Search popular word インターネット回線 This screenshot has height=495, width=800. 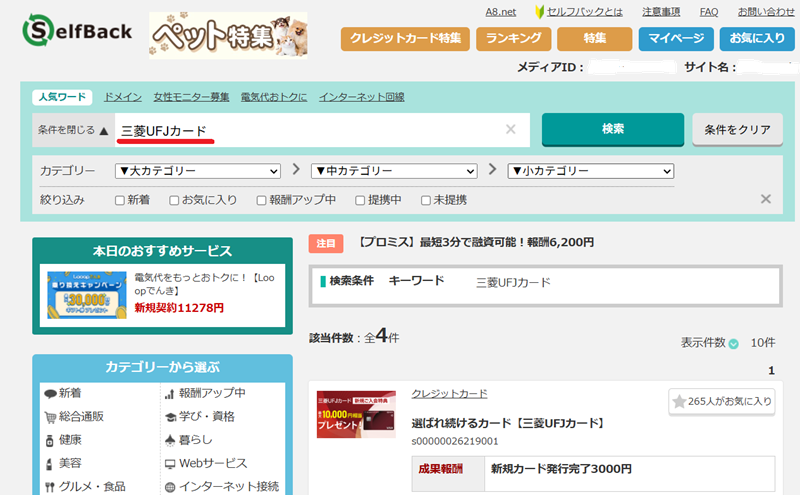(362, 97)
